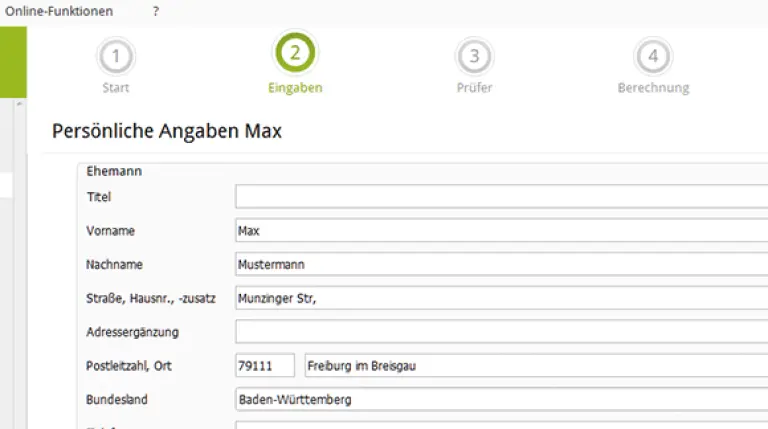Open the Berechnung step label
Screen dimensions: 768x429
coord(653,88)
